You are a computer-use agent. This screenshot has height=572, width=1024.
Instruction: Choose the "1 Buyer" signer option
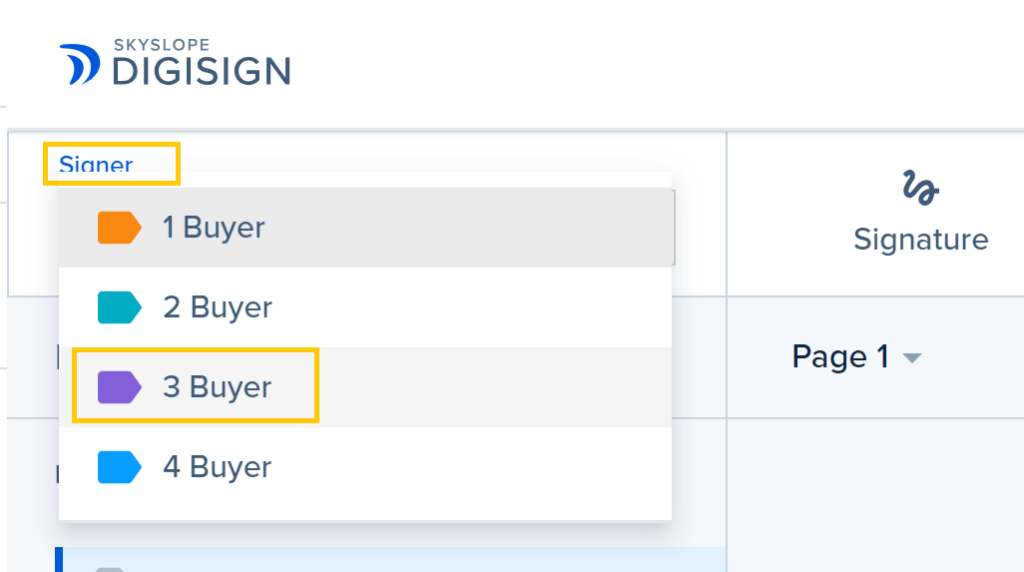[214, 227]
